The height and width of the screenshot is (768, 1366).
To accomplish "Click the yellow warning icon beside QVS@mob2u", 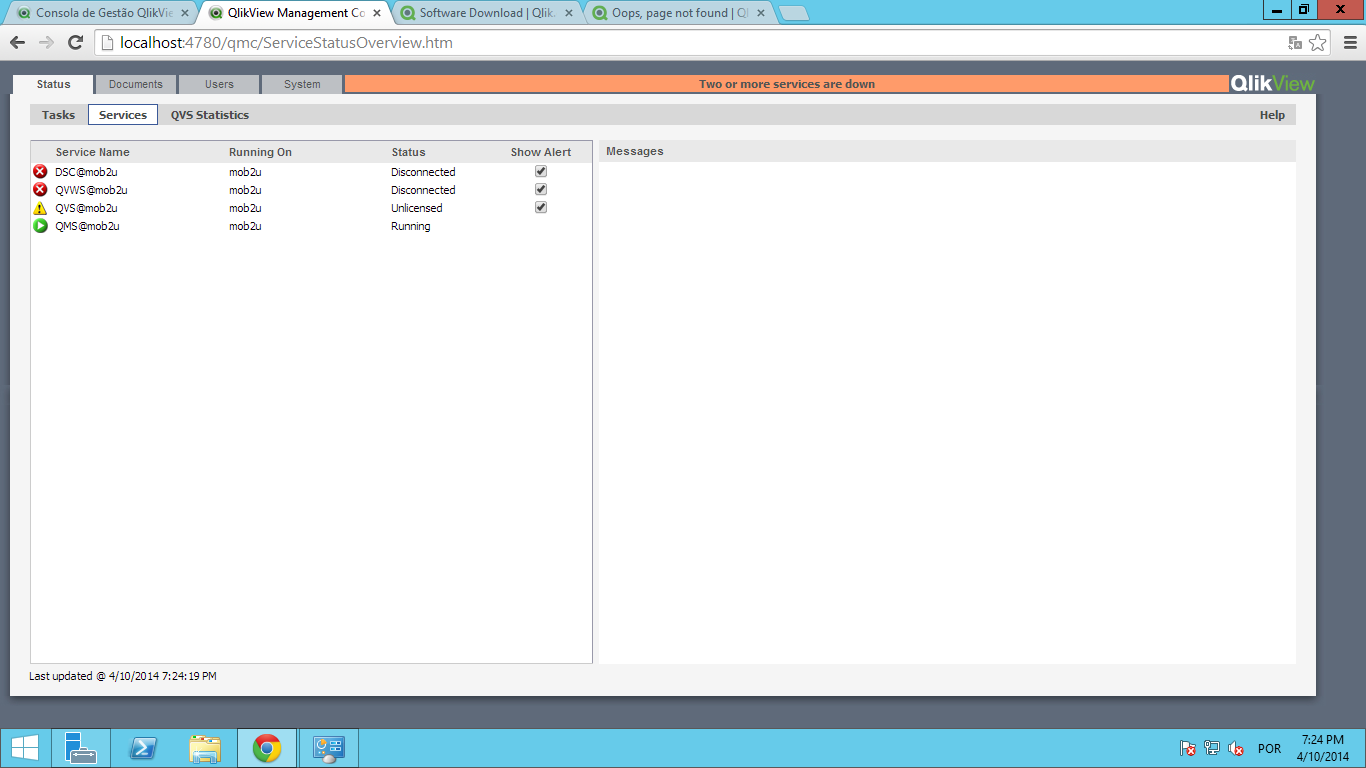I will point(40,208).
